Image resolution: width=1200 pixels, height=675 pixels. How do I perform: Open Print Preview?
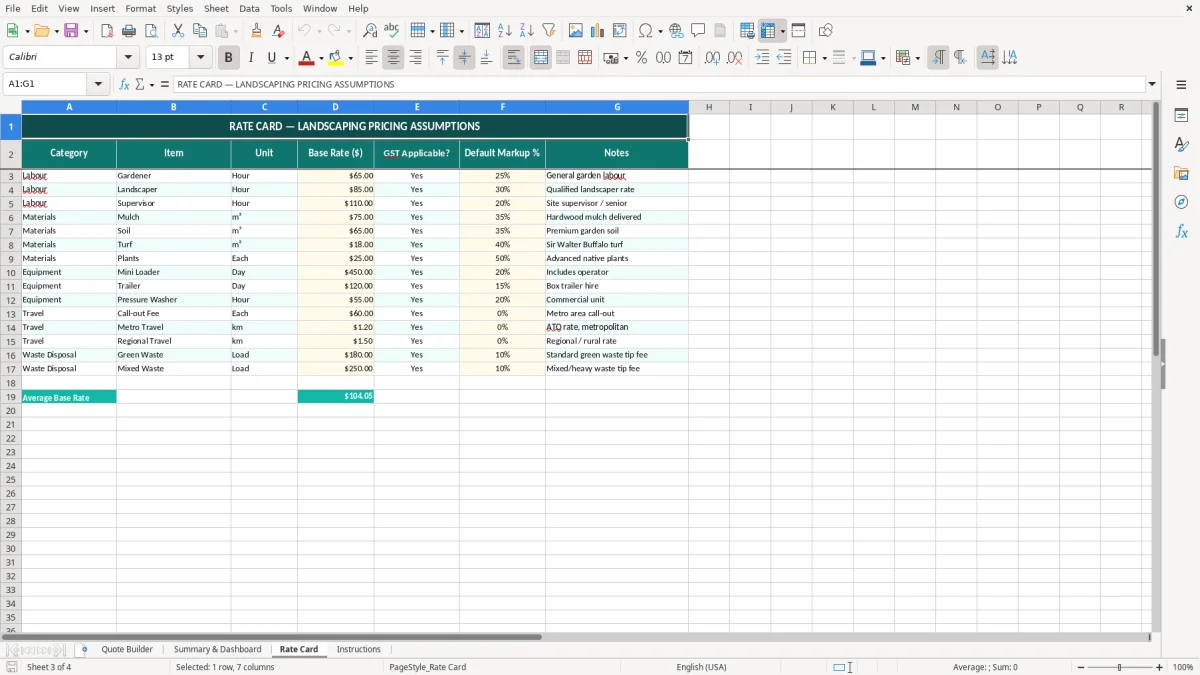(x=151, y=31)
